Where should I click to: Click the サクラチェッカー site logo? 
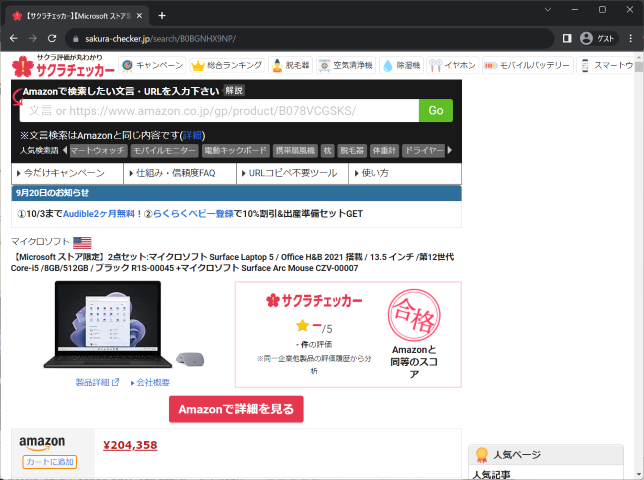63,66
